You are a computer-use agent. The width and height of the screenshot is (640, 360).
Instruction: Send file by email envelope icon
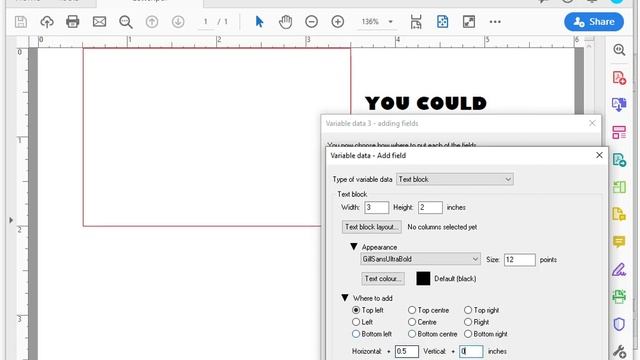[x=99, y=22]
